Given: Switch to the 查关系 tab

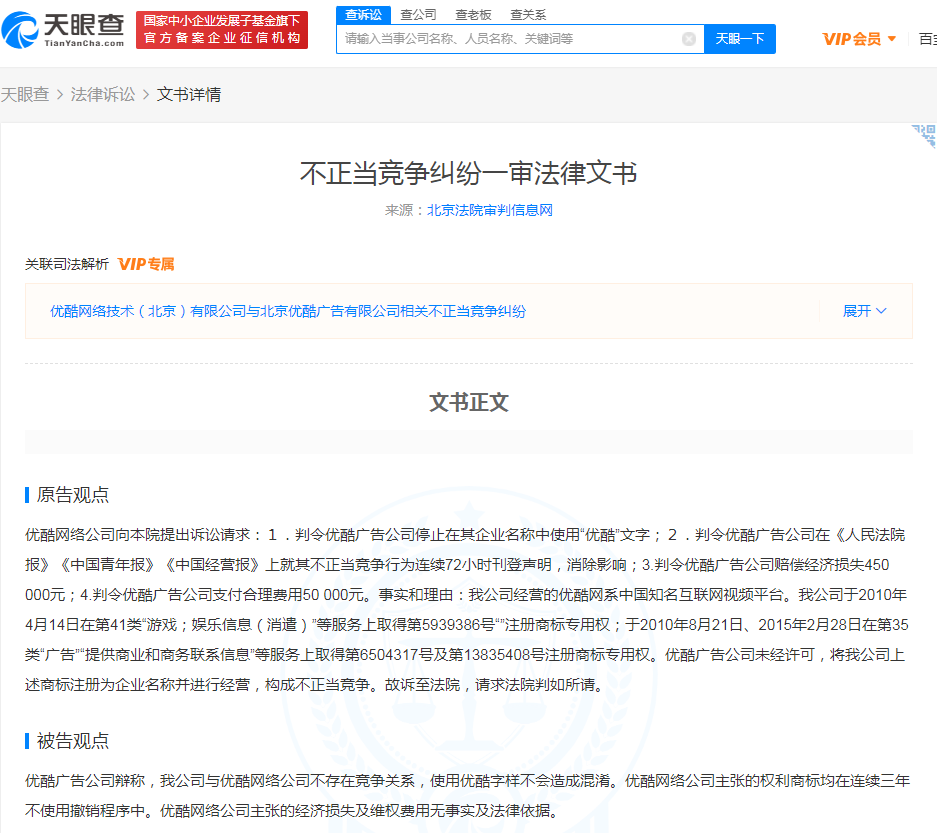Looking at the screenshot, I should [528, 14].
